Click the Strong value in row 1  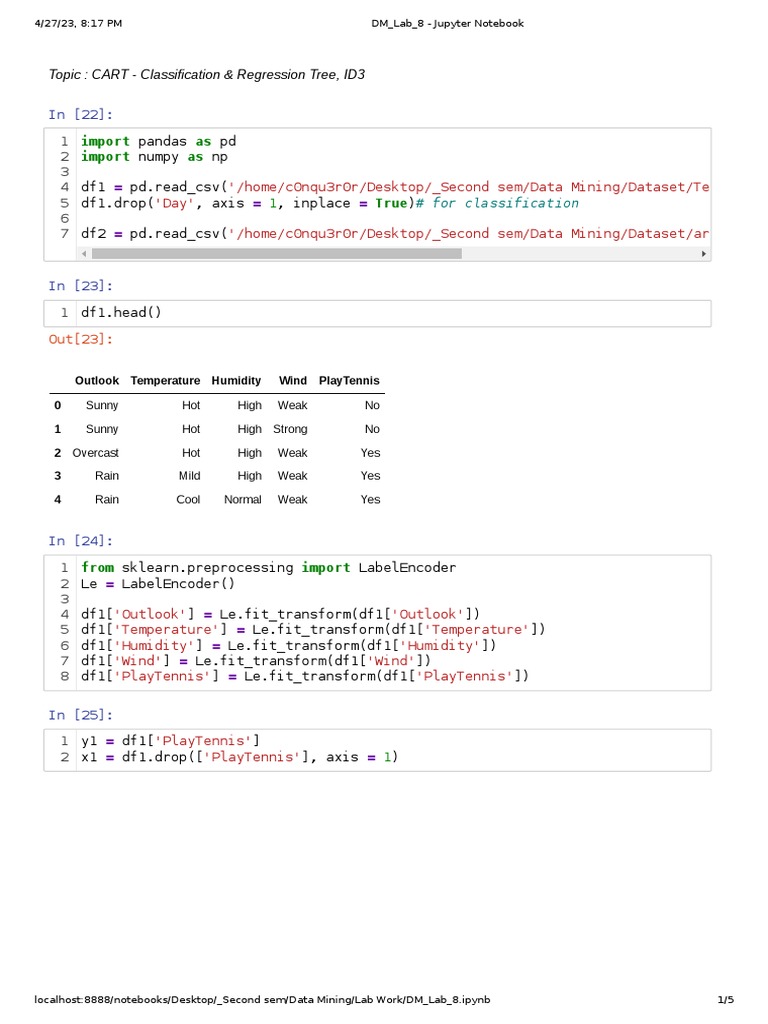click(x=290, y=429)
